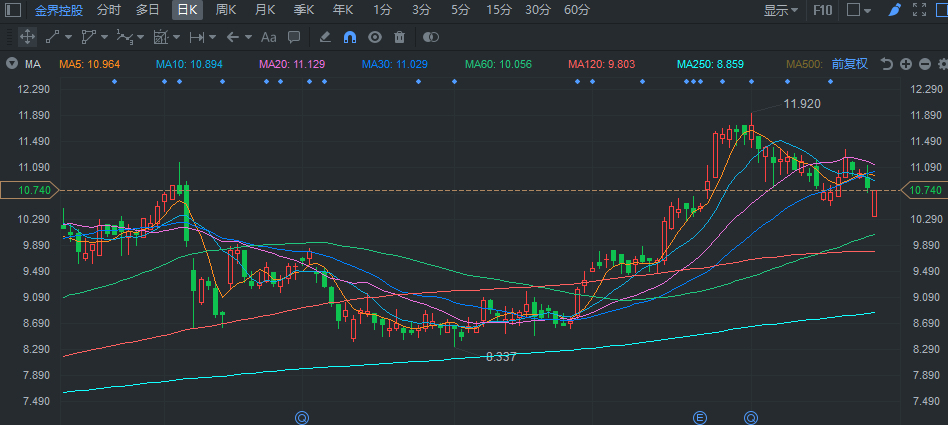Open the window layout square dropdown
The height and width of the screenshot is (425, 948).
click(x=859, y=10)
